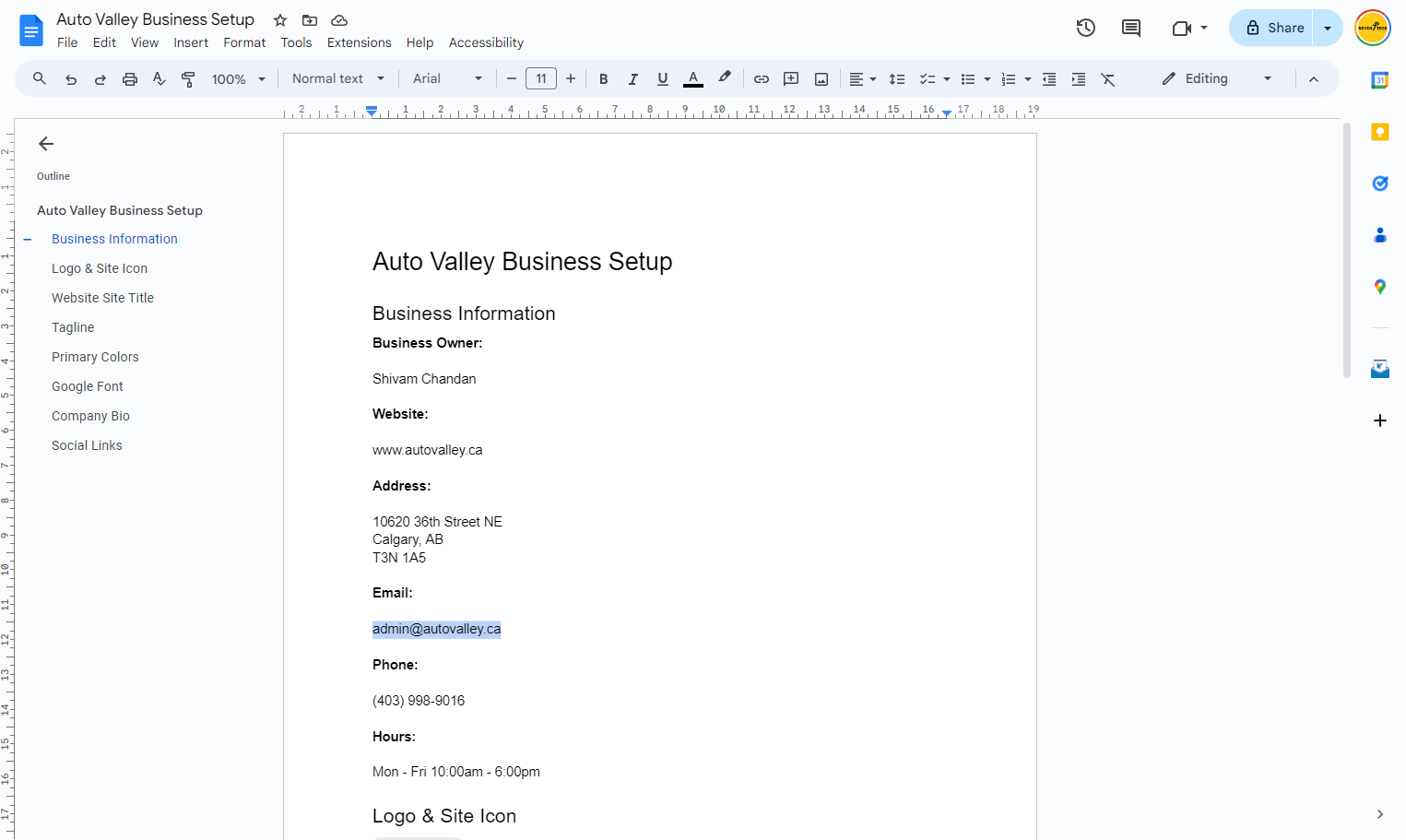Insert a link
Screen dimensions: 1406x840
click(762, 79)
